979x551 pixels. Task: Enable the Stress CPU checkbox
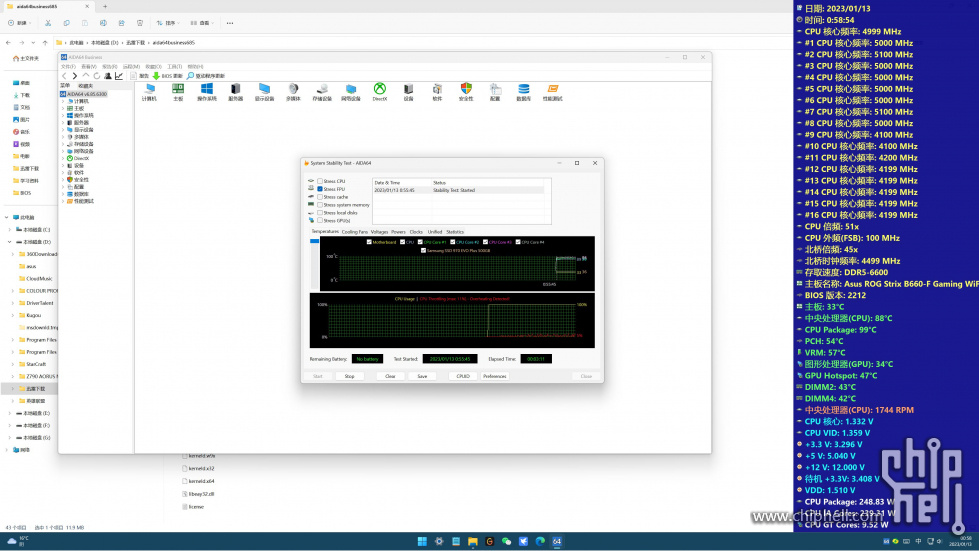pos(320,181)
